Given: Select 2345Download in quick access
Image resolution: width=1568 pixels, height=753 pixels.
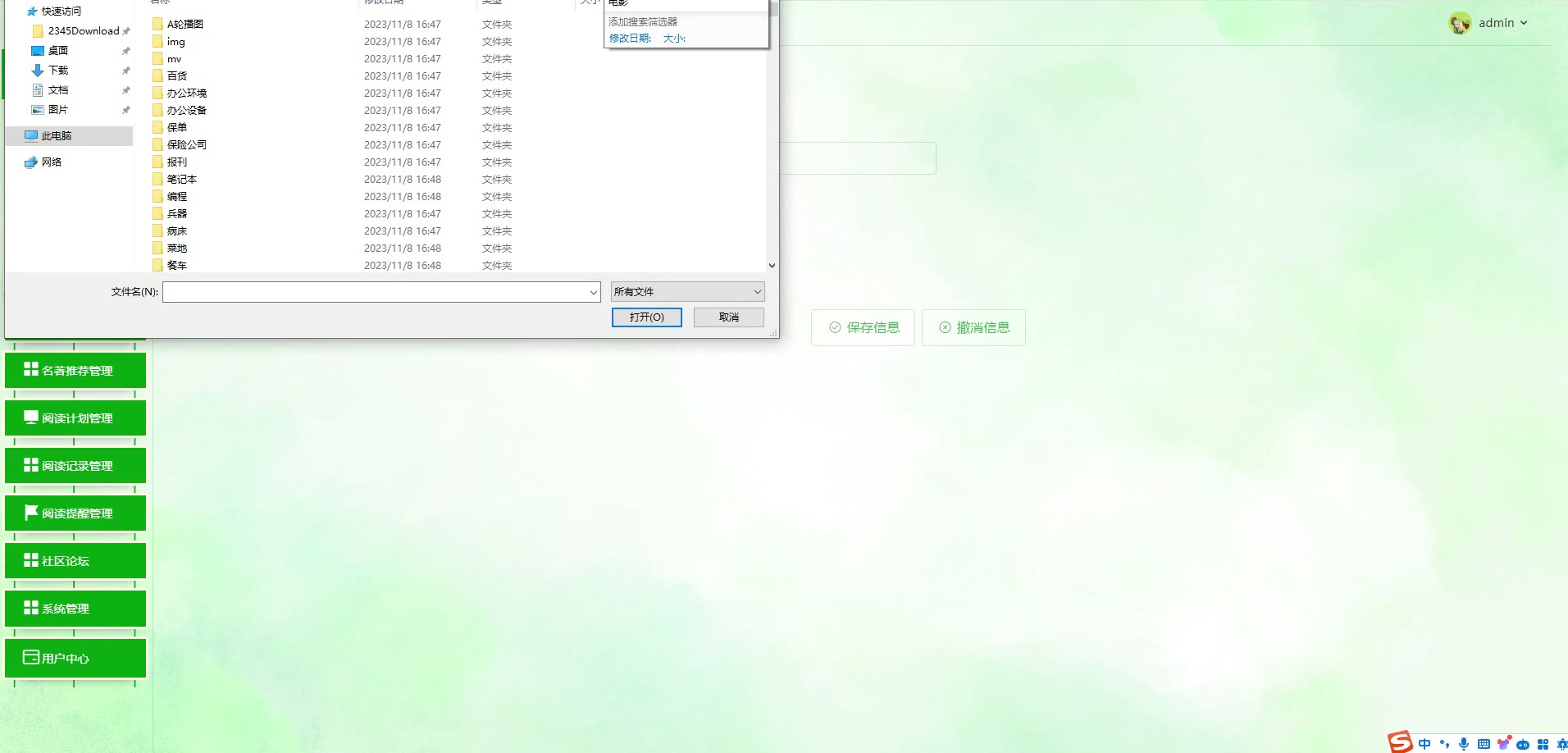Looking at the screenshot, I should [84, 30].
